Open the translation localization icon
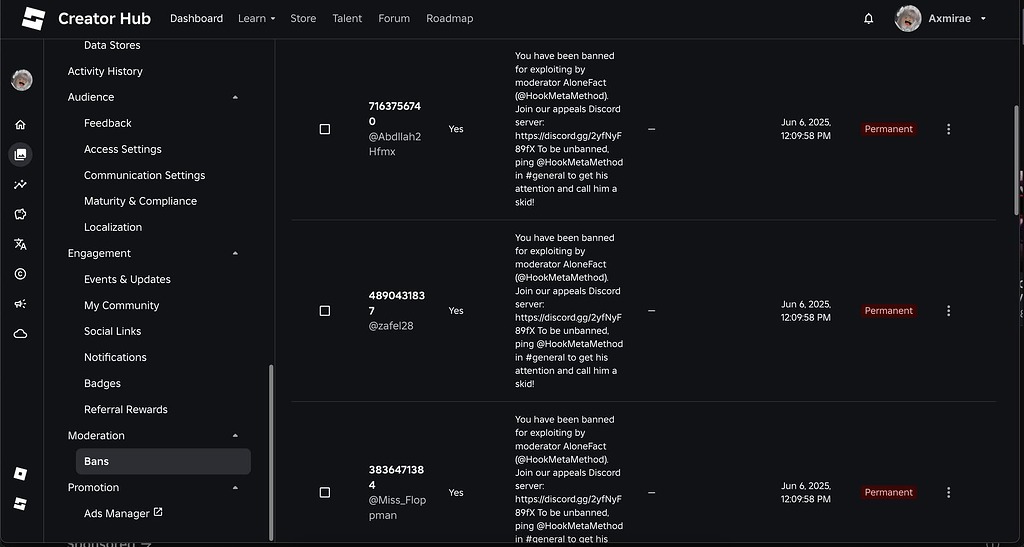This screenshot has width=1024, height=547. [x=20, y=244]
